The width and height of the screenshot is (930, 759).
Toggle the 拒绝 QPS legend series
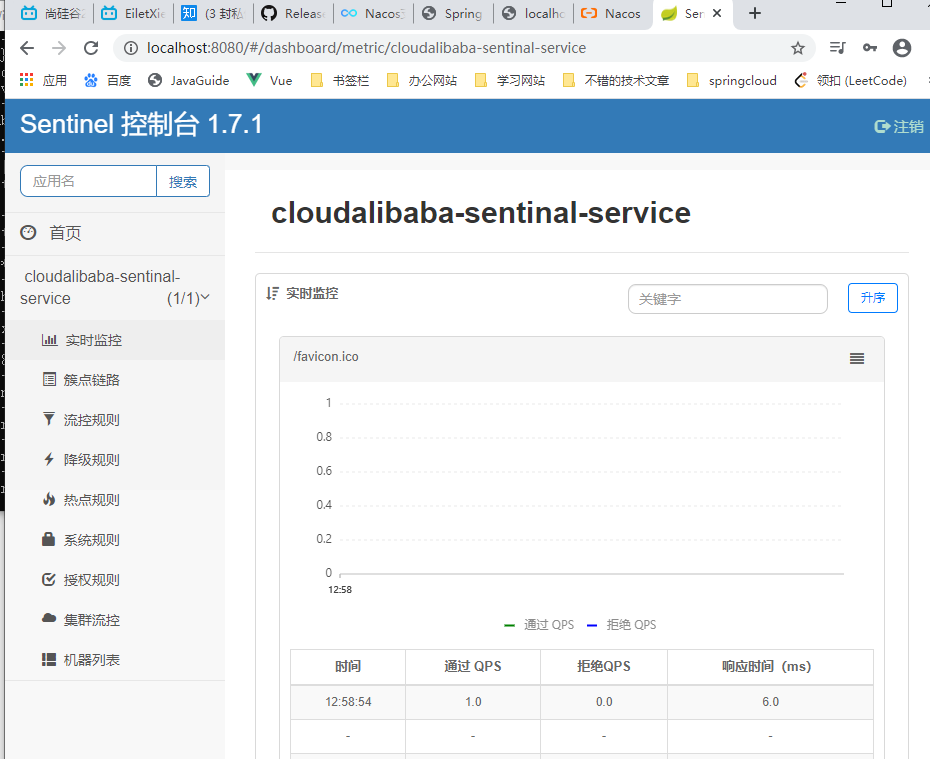tap(622, 625)
